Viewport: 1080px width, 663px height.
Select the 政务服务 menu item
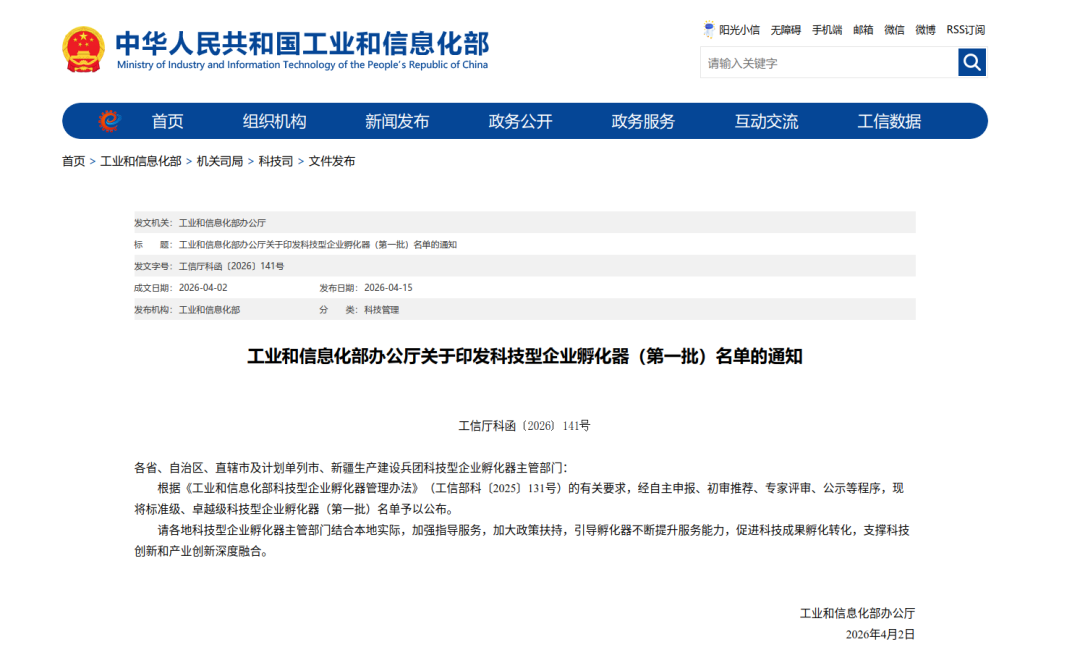coord(643,121)
